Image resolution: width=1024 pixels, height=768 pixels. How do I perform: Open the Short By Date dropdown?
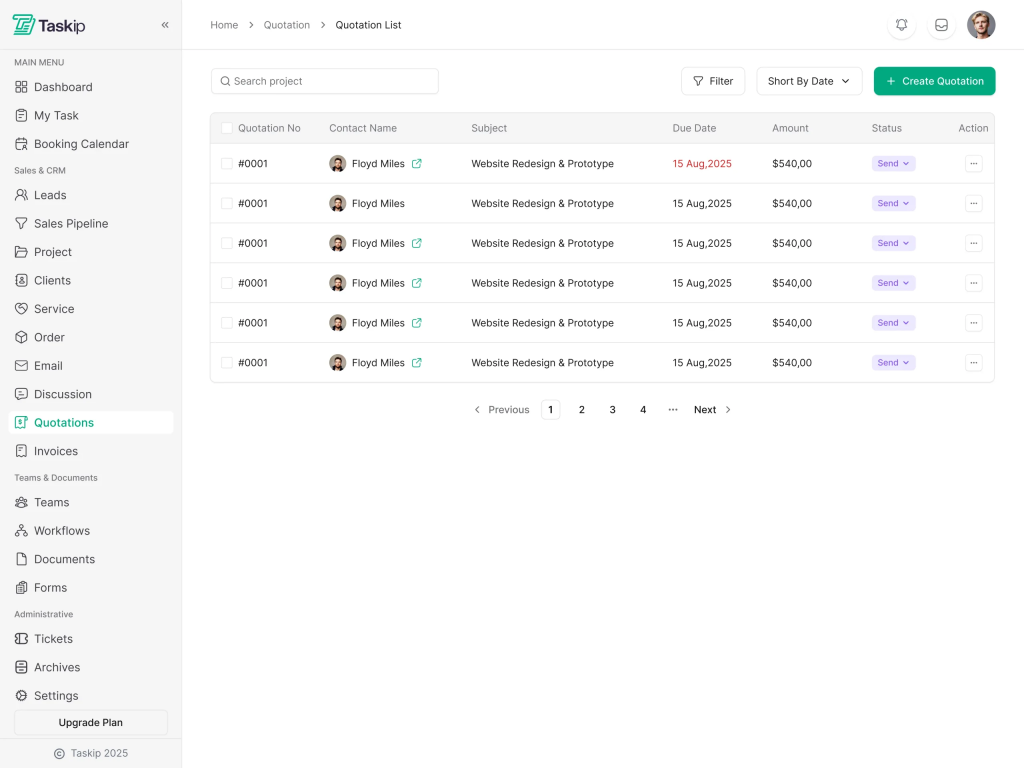pos(808,81)
